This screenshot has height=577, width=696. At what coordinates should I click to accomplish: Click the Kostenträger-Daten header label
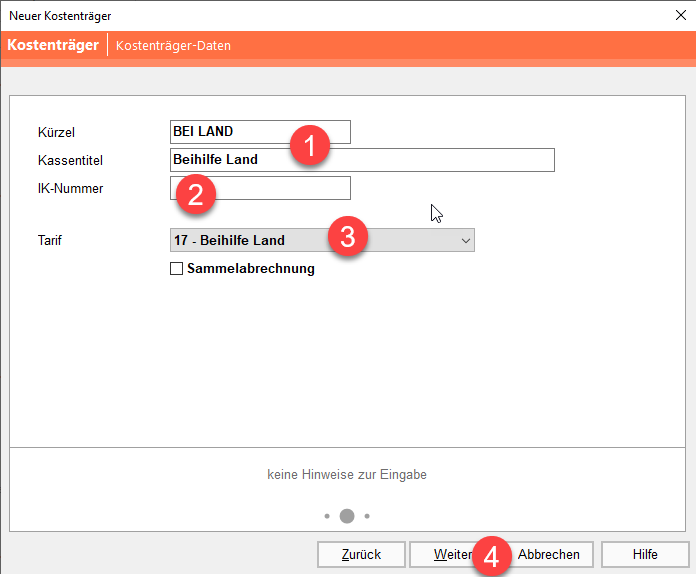pos(173,46)
